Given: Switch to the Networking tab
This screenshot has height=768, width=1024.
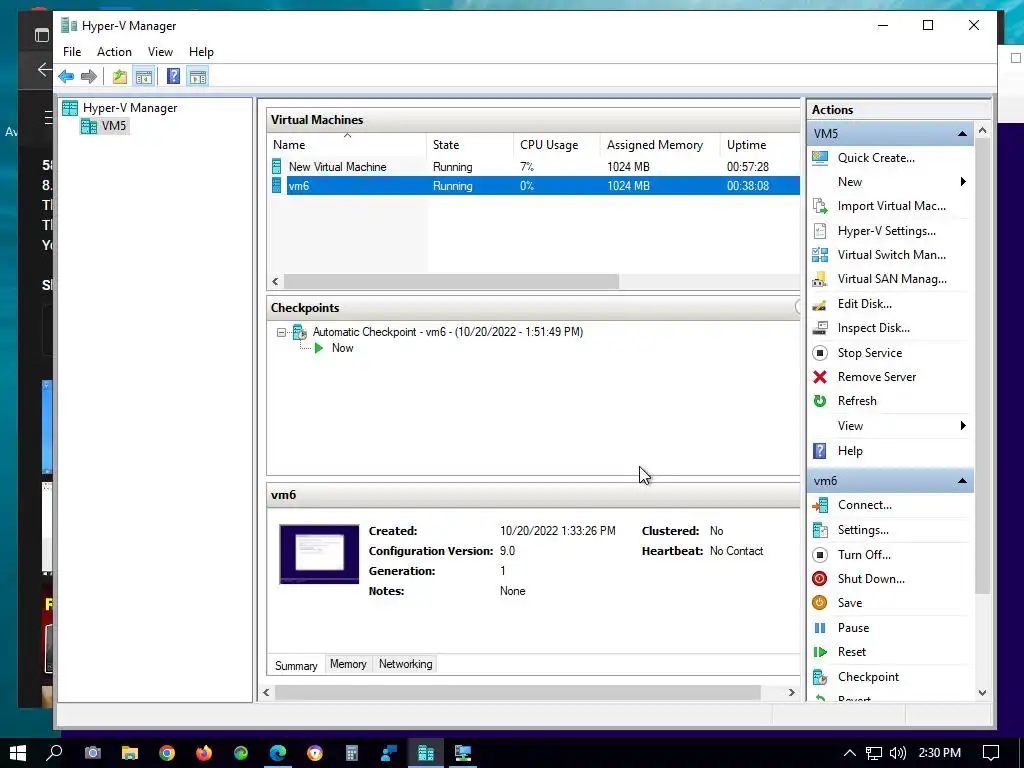Looking at the screenshot, I should click(x=406, y=664).
